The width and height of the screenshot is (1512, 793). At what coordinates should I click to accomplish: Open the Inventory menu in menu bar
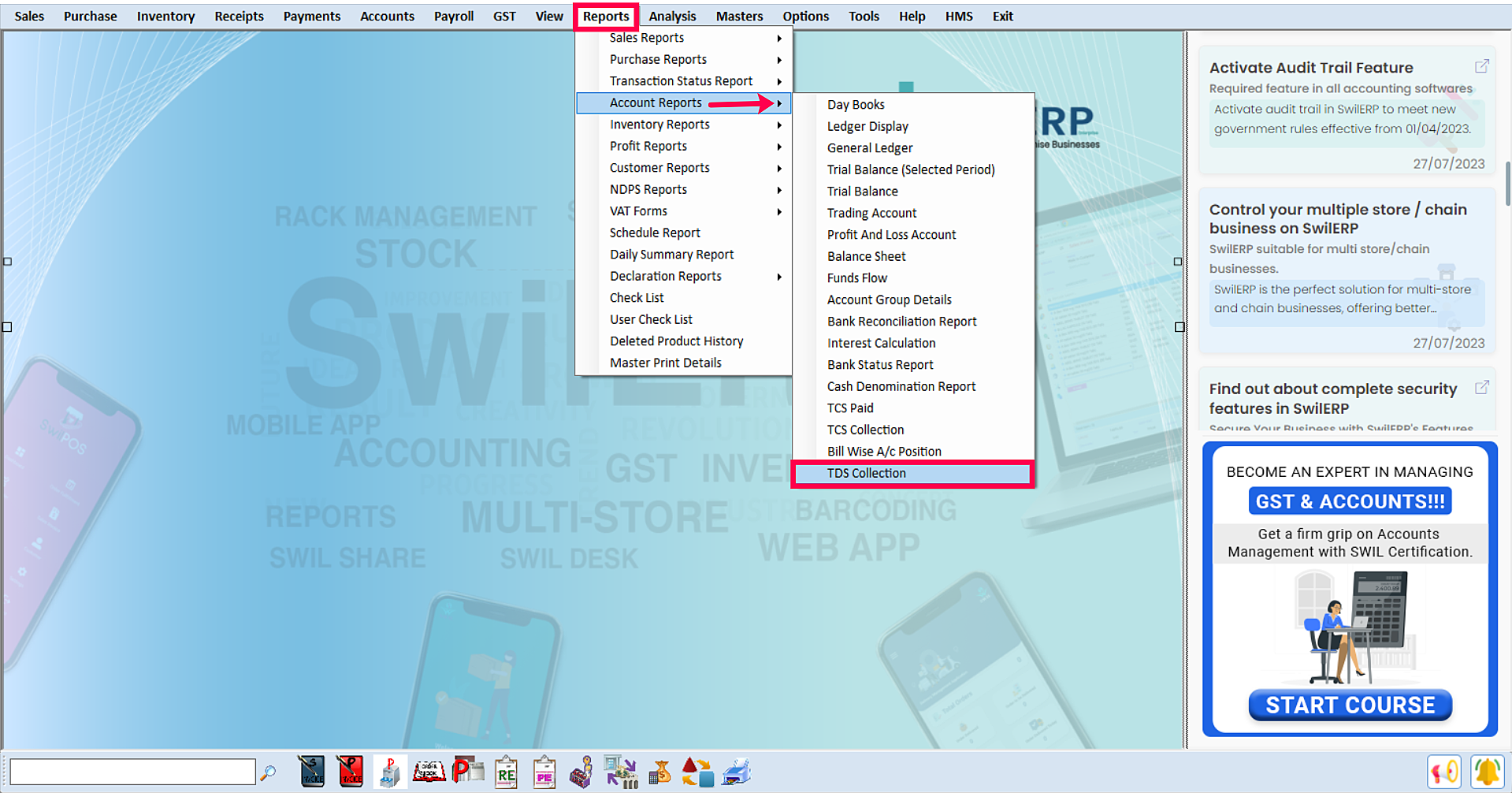pyautogui.click(x=165, y=16)
